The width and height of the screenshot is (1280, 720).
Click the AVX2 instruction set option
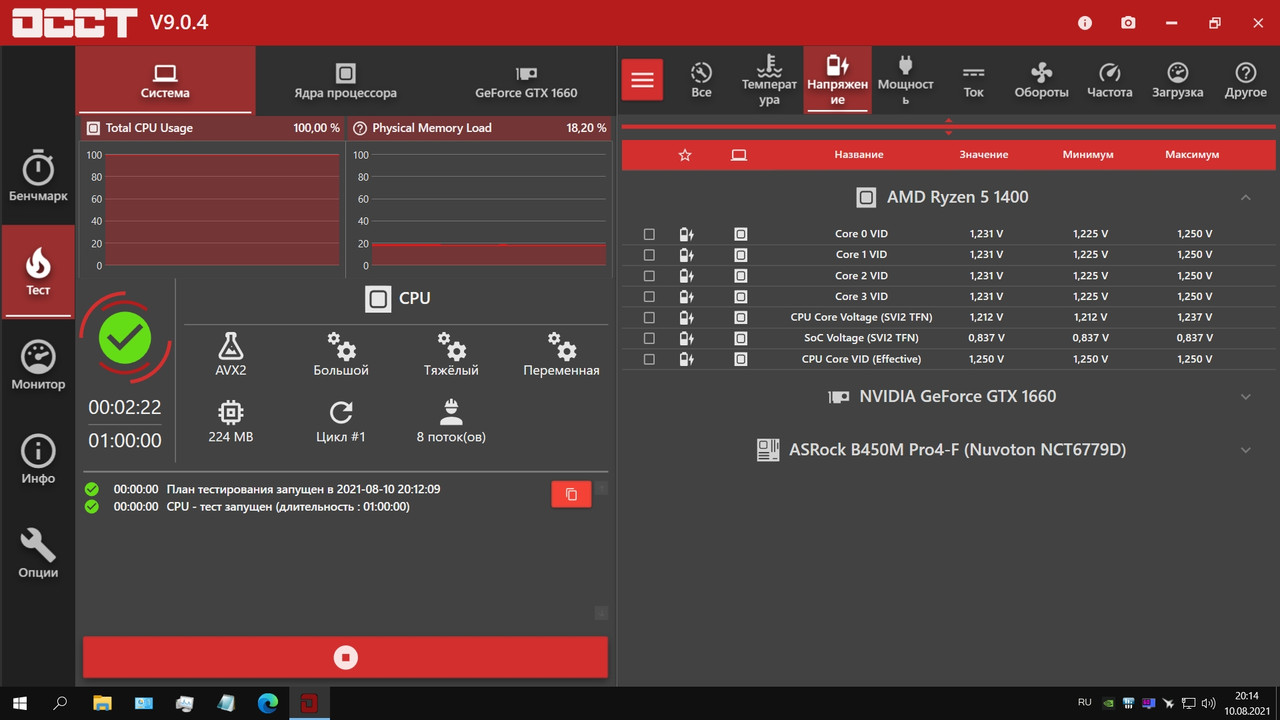pyautogui.click(x=231, y=354)
